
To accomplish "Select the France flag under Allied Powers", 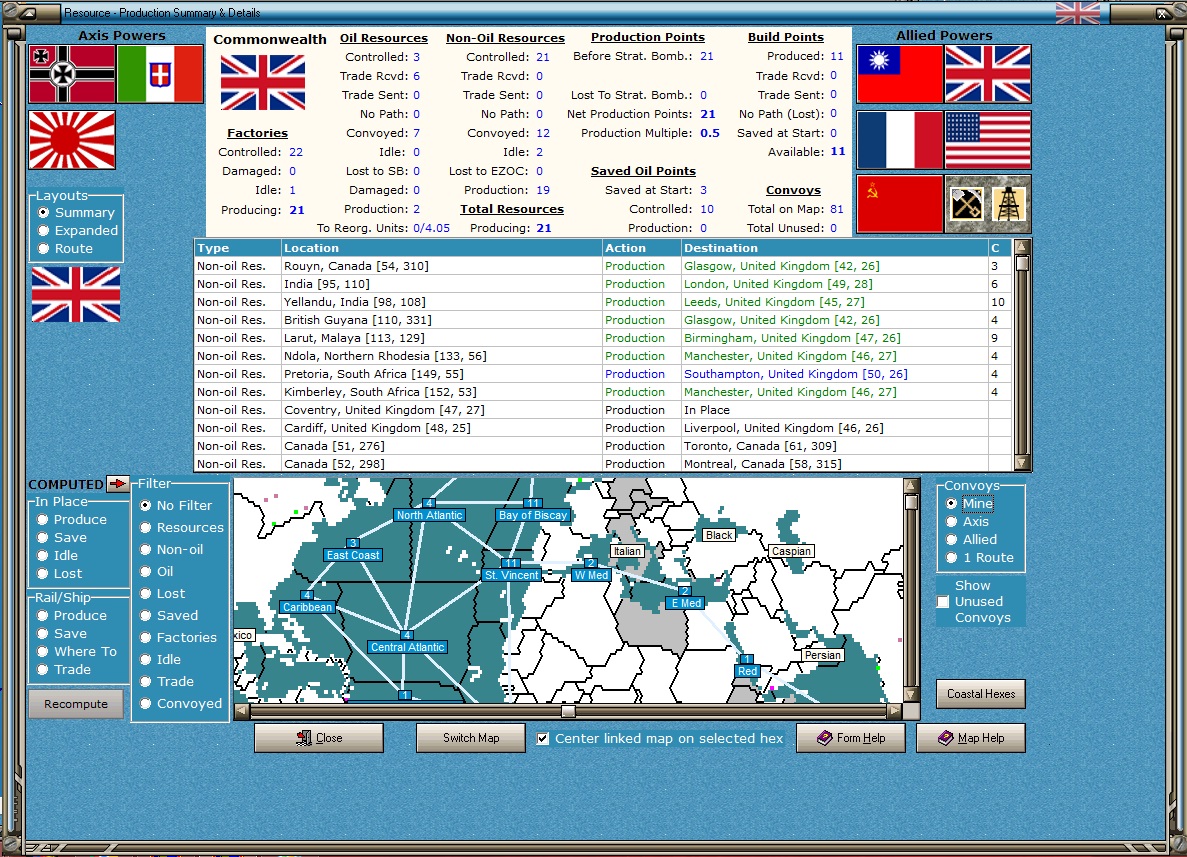I will coord(899,140).
